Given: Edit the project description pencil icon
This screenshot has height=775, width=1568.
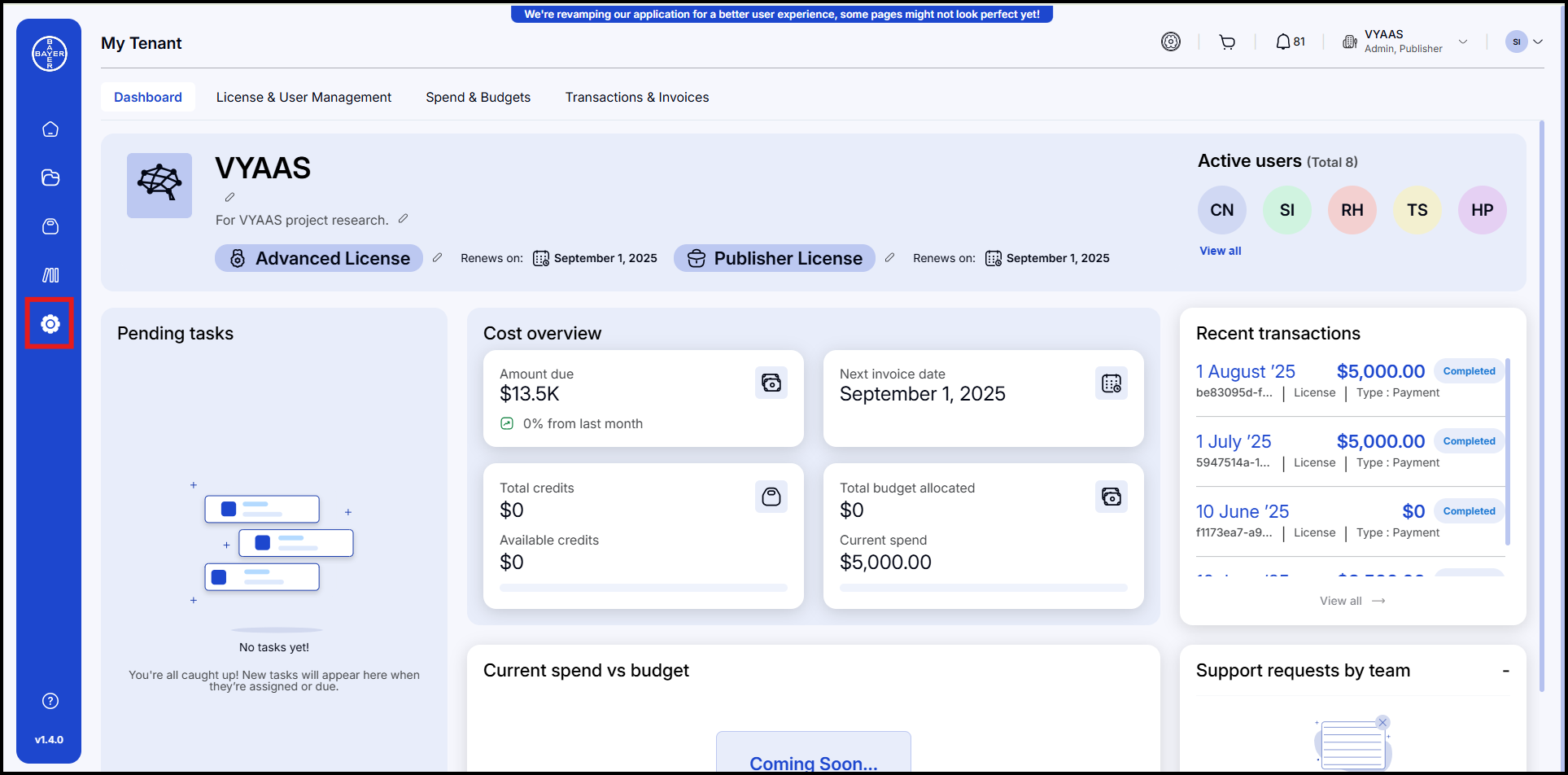Looking at the screenshot, I should [x=403, y=219].
